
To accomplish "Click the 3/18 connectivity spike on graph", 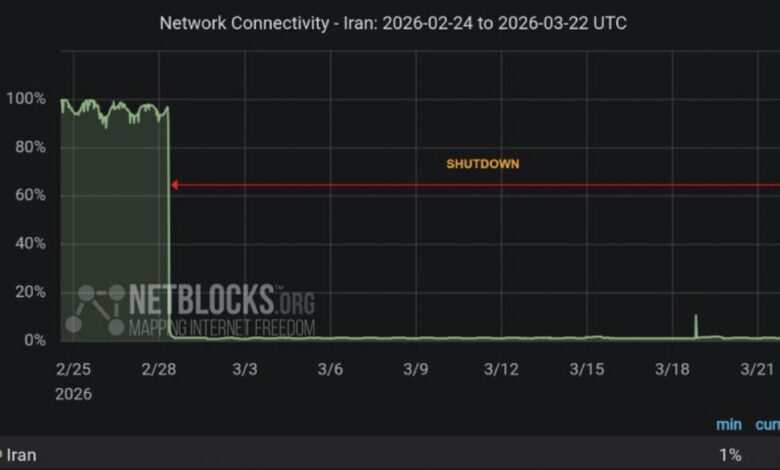I will coord(695,326).
